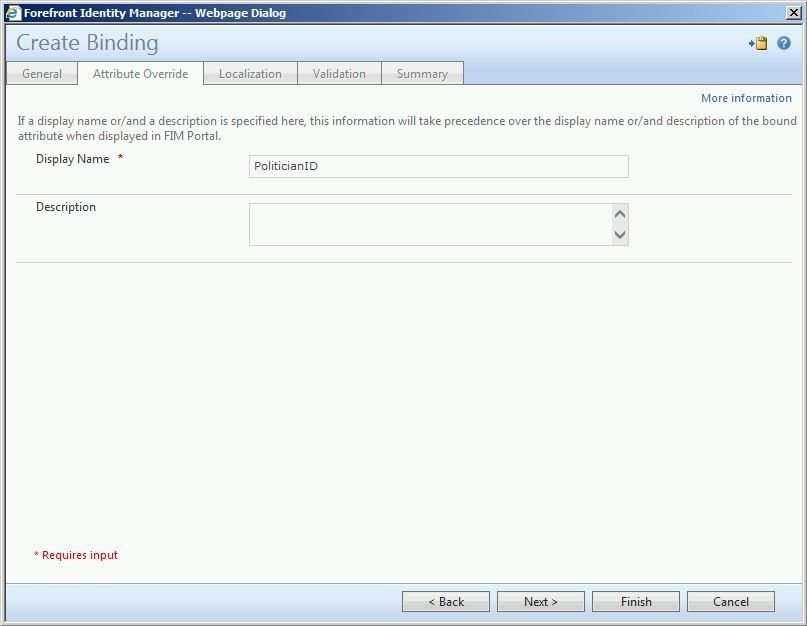Select the Attribute Override tab
This screenshot has height=626, width=807.
point(141,74)
